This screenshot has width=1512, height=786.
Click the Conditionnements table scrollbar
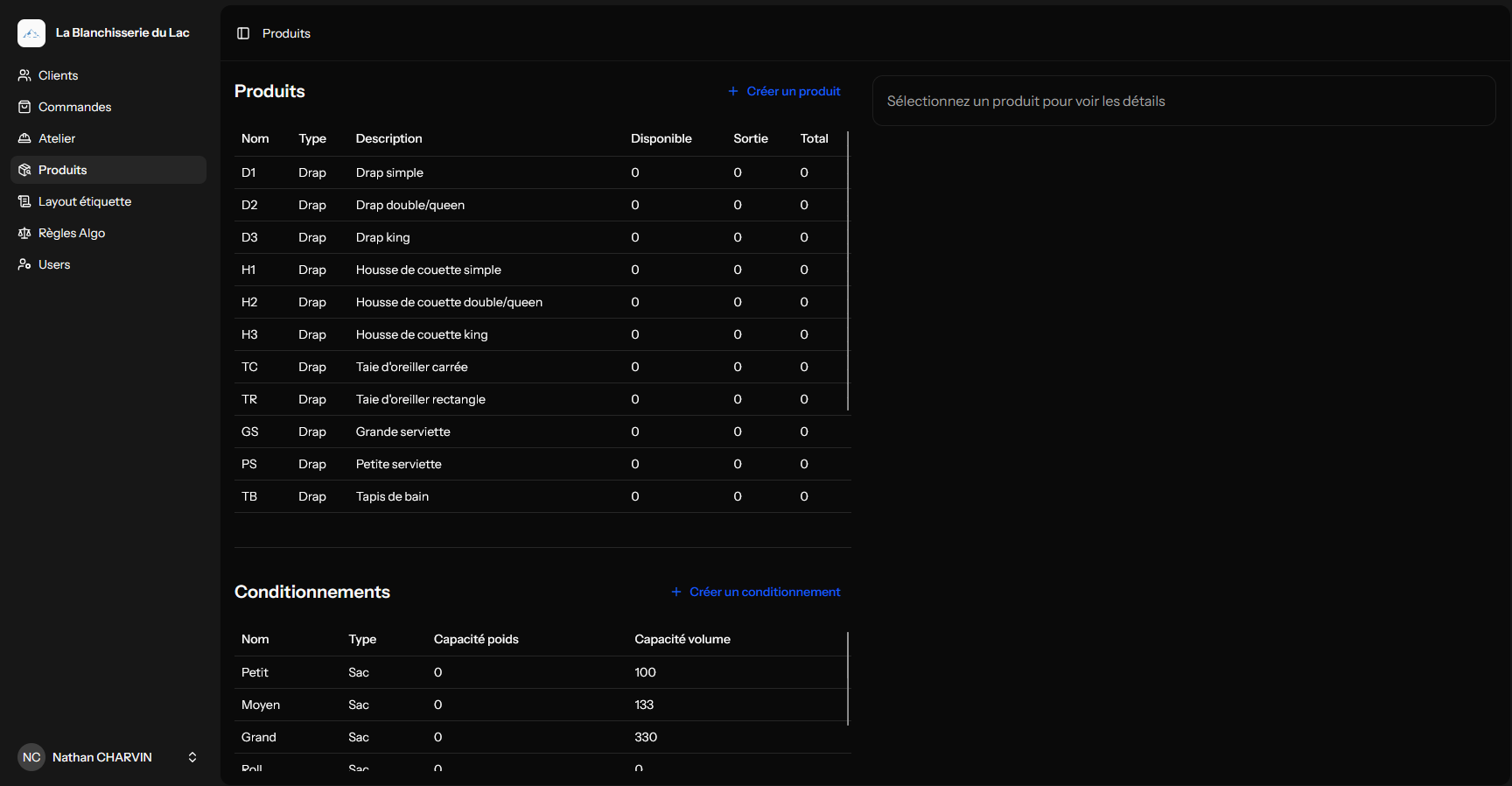pos(848,678)
